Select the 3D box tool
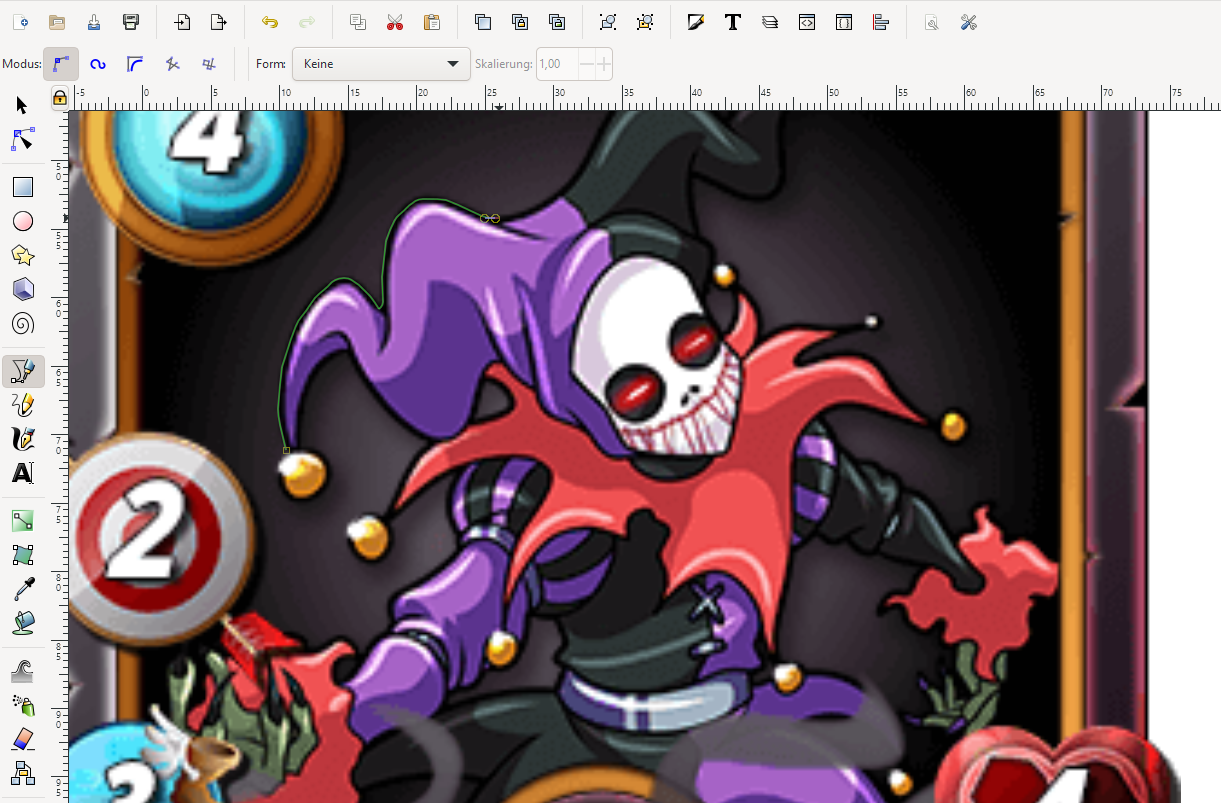This screenshot has width=1221, height=803. pyautogui.click(x=23, y=289)
